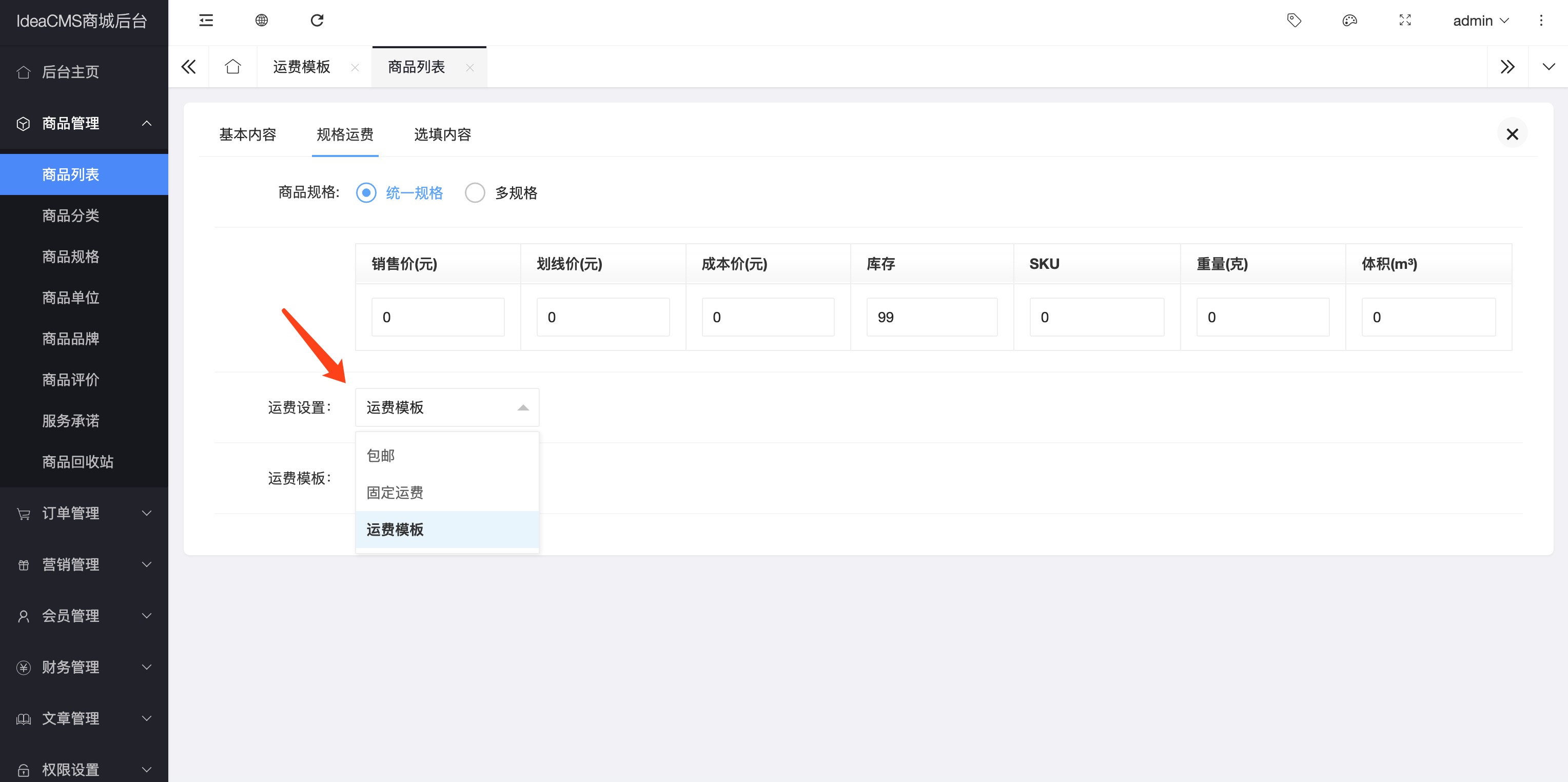Close the 运费模板 page tab

[x=355, y=68]
